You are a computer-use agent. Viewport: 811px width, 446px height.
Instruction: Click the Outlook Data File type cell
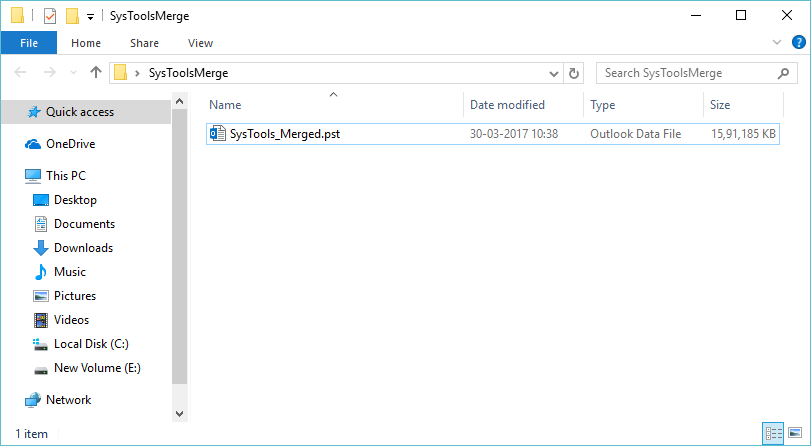635,134
